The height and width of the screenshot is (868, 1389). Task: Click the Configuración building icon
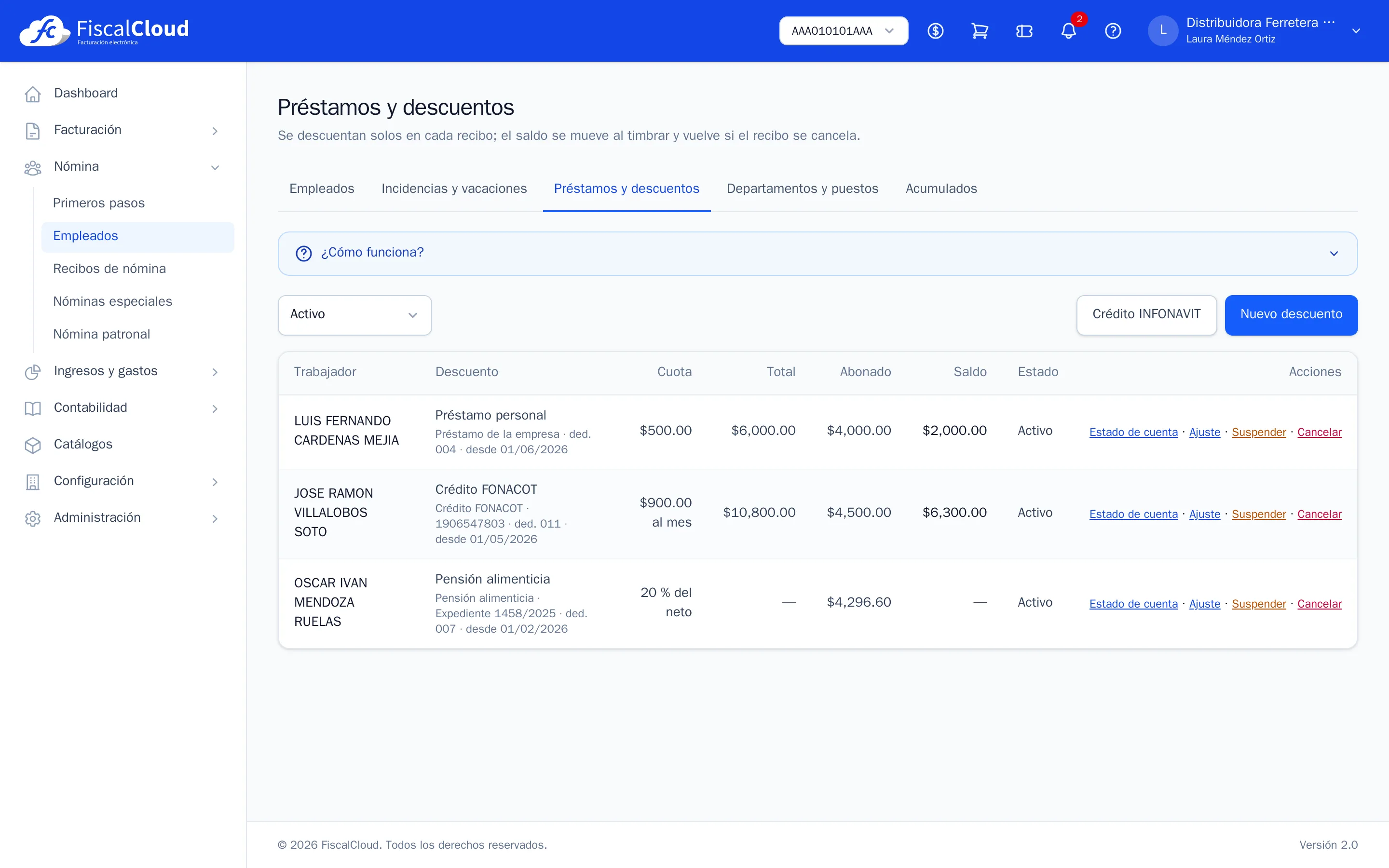(x=33, y=482)
